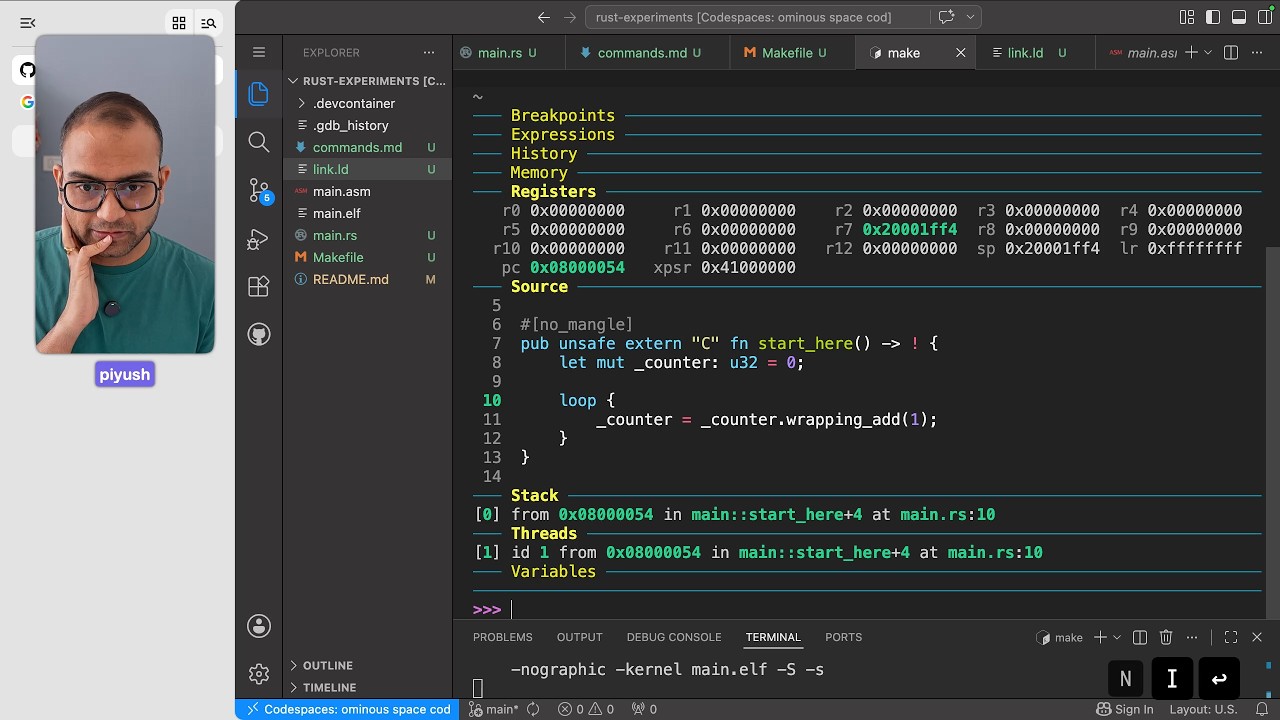Screen dimensions: 1280x720
Task: Open the Explorer view in the activity bar
Action: (259, 94)
